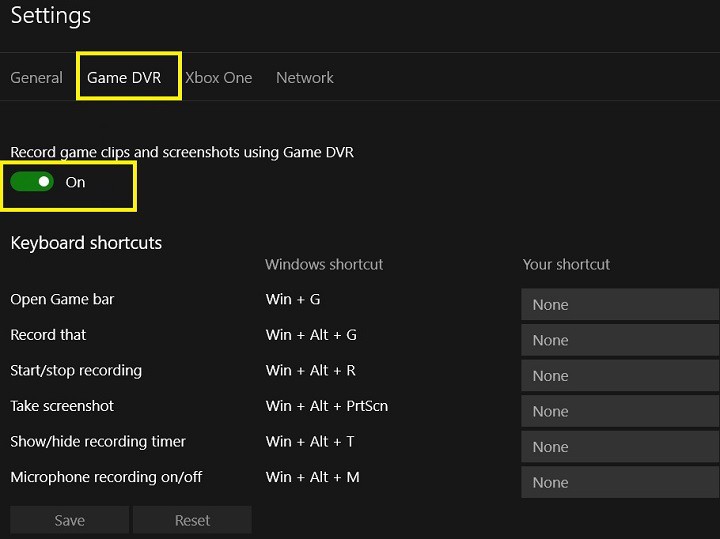Click the Open Game bar label

pyautogui.click(x=62, y=299)
